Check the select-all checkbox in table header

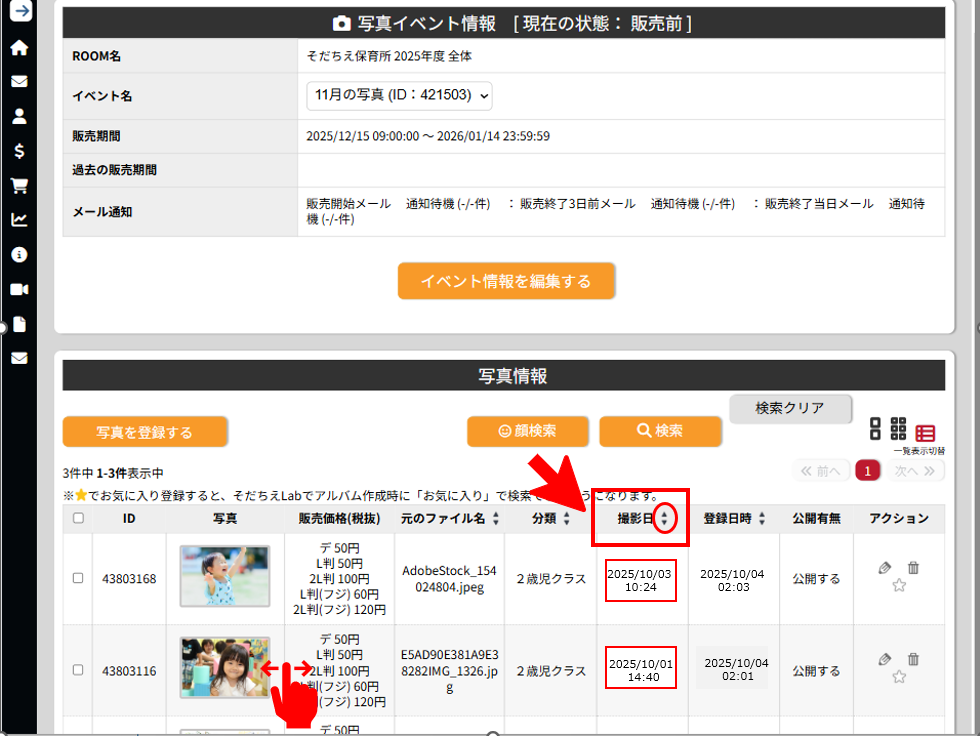[x=78, y=518]
